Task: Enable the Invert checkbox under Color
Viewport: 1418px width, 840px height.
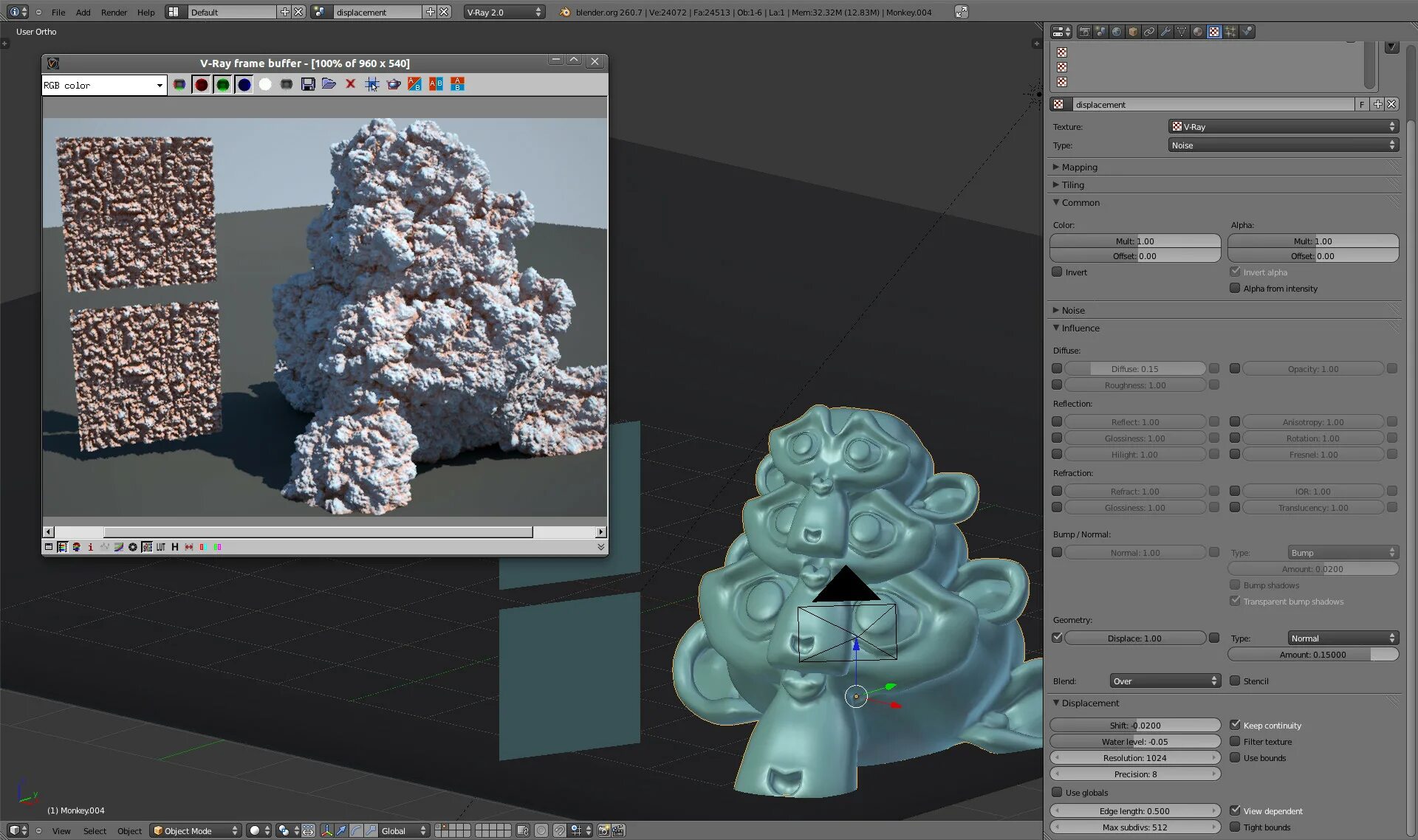Action: (1057, 272)
